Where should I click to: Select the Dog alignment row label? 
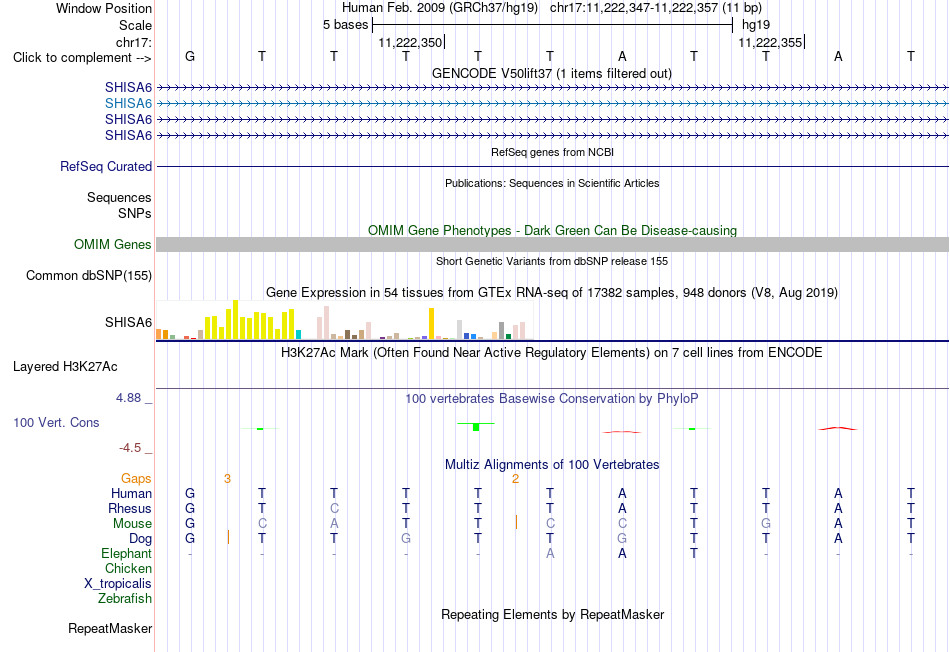pos(140,539)
